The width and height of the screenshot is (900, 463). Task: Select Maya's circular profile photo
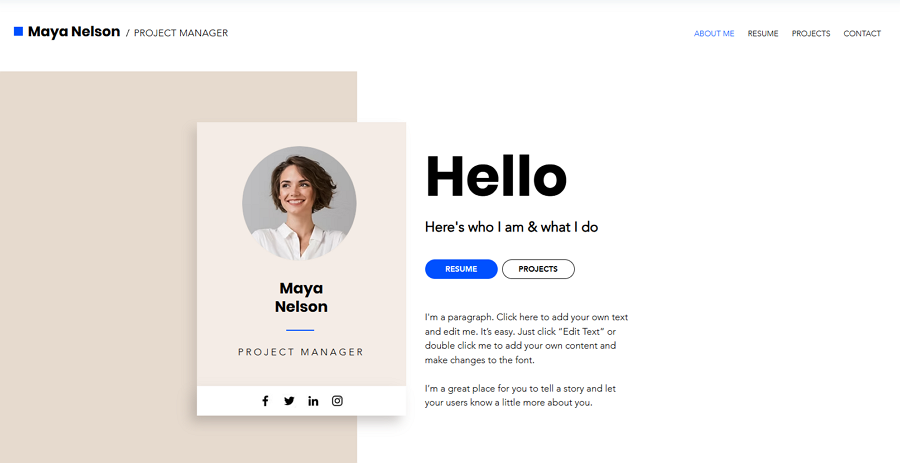point(299,203)
